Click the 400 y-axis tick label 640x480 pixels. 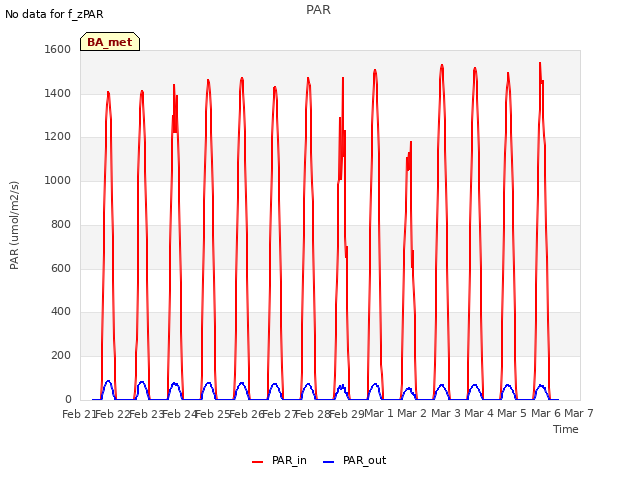(61, 312)
